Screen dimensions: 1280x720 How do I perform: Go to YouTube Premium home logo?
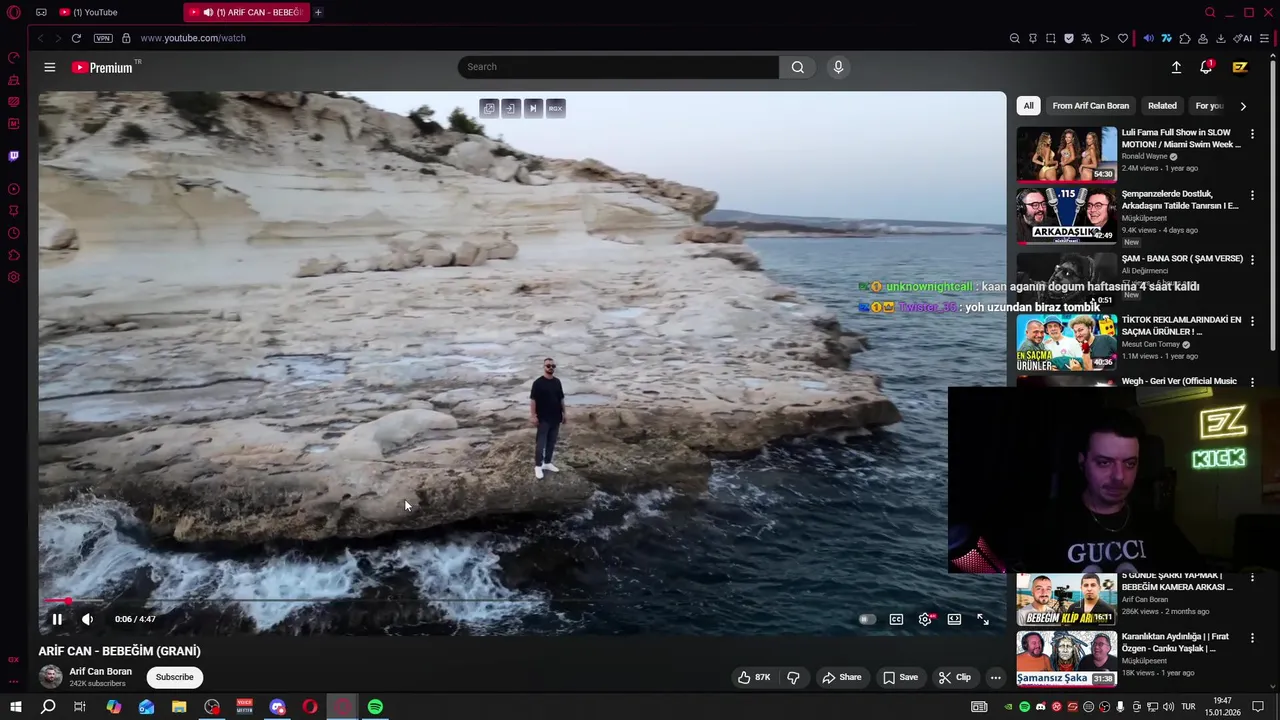[102, 67]
